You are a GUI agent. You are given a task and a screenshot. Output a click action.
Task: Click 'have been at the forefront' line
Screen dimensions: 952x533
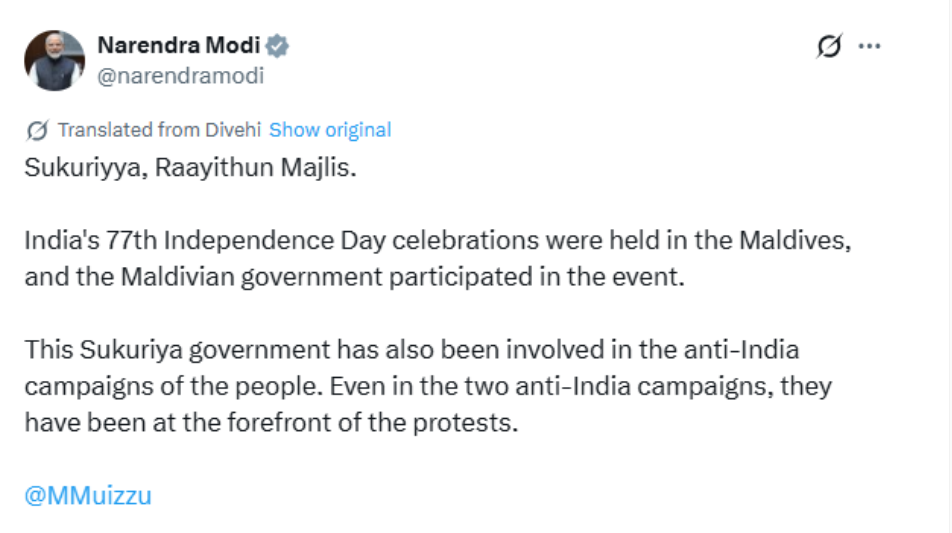tap(271, 422)
